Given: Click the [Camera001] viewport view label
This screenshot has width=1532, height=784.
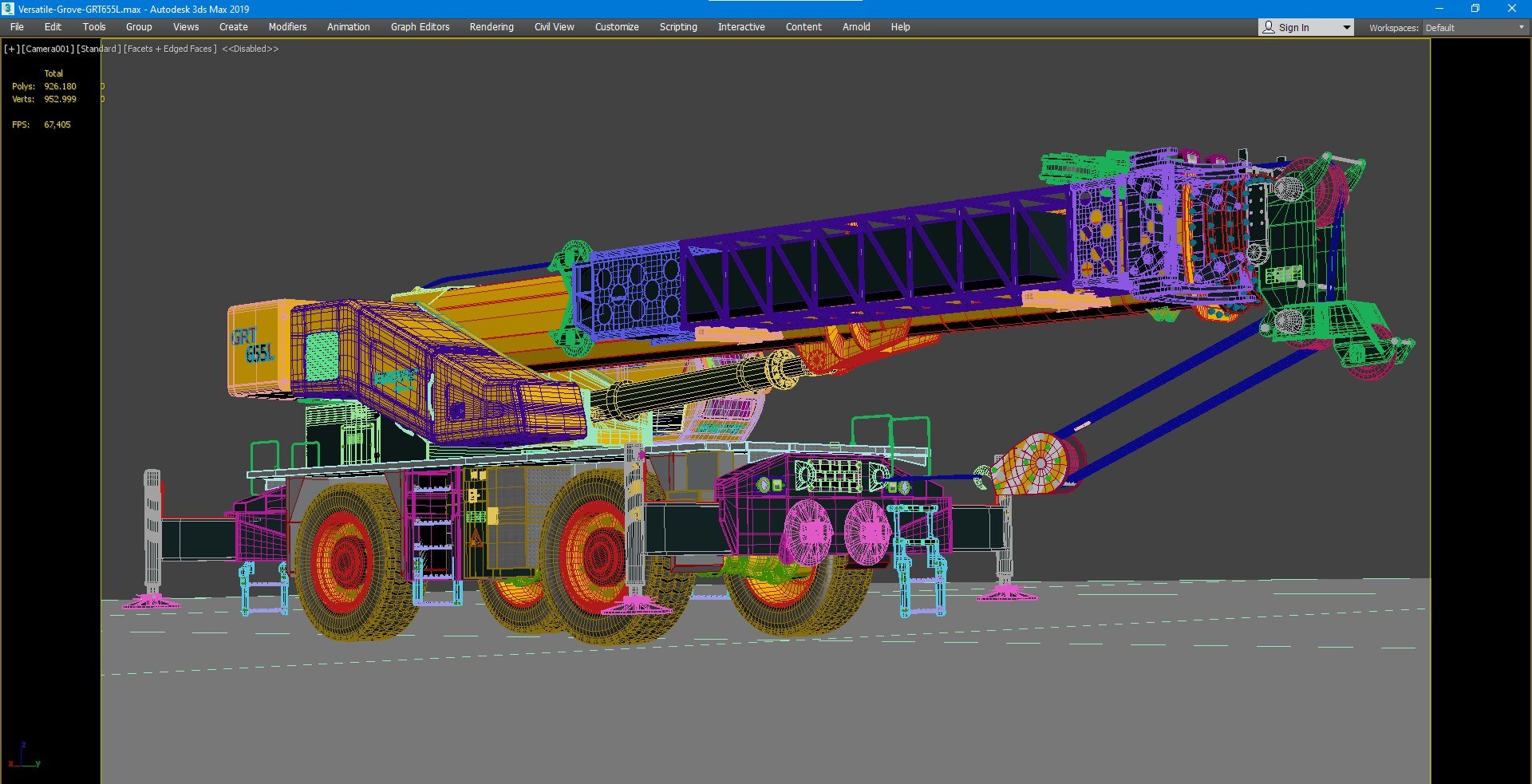Looking at the screenshot, I should pos(48,49).
